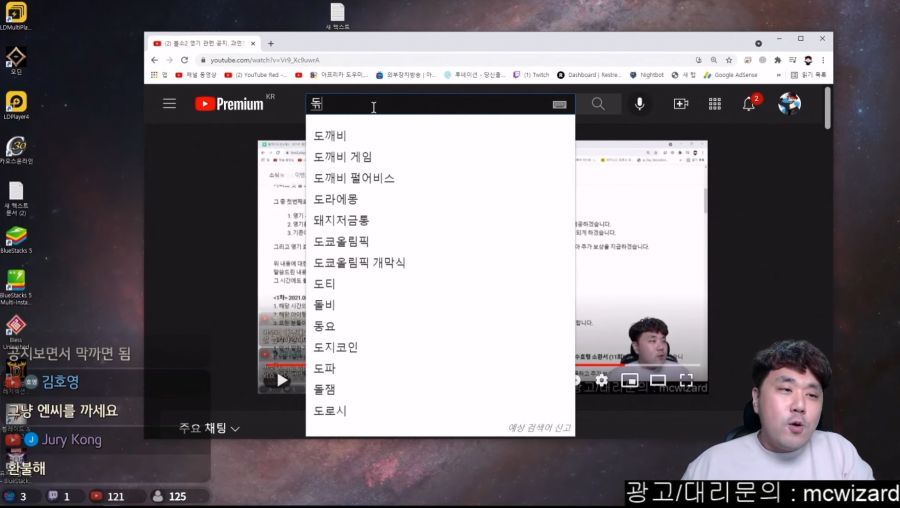Screen dimensions: 900x508
Task: Play the video
Action: (x=282, y=380)
